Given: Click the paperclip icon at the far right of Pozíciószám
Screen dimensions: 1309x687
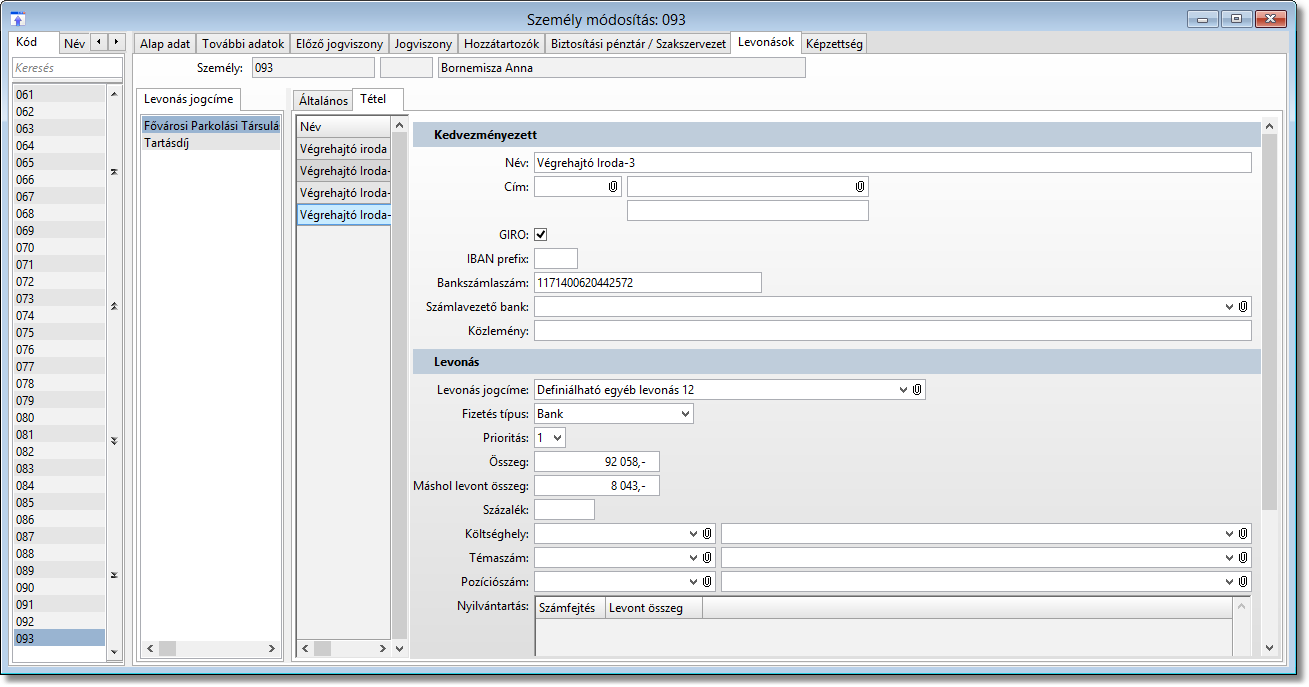Looking at the screenshot, I should tap(1243, 582).
